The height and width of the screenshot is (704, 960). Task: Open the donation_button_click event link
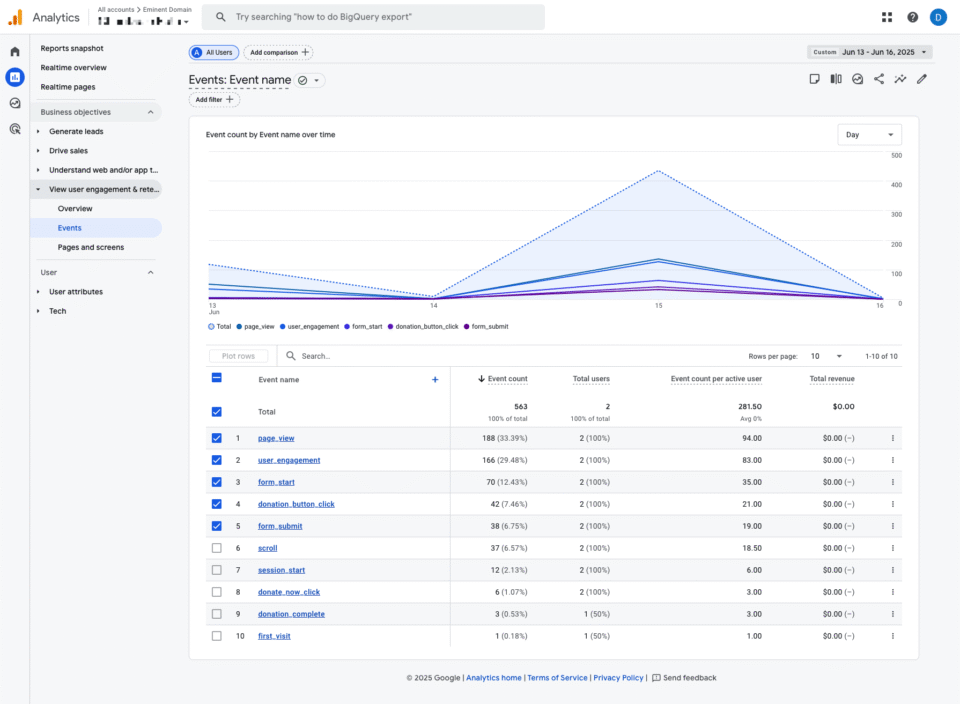coord(296,504)
